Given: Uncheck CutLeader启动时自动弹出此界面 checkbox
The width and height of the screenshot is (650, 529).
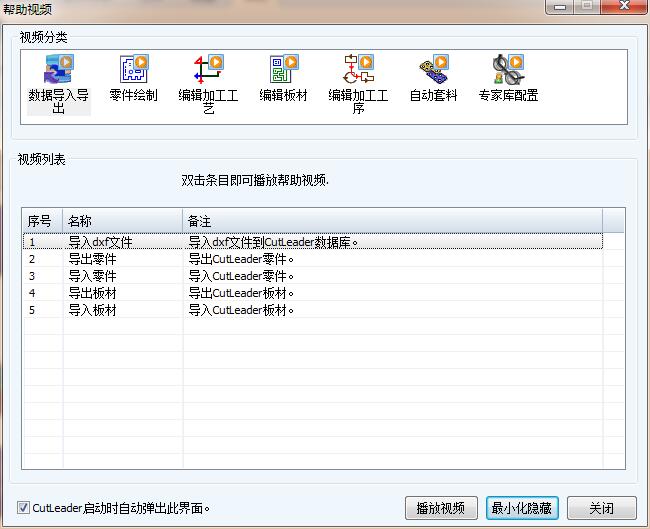Looking at the screenshot, I should (23, 507).
